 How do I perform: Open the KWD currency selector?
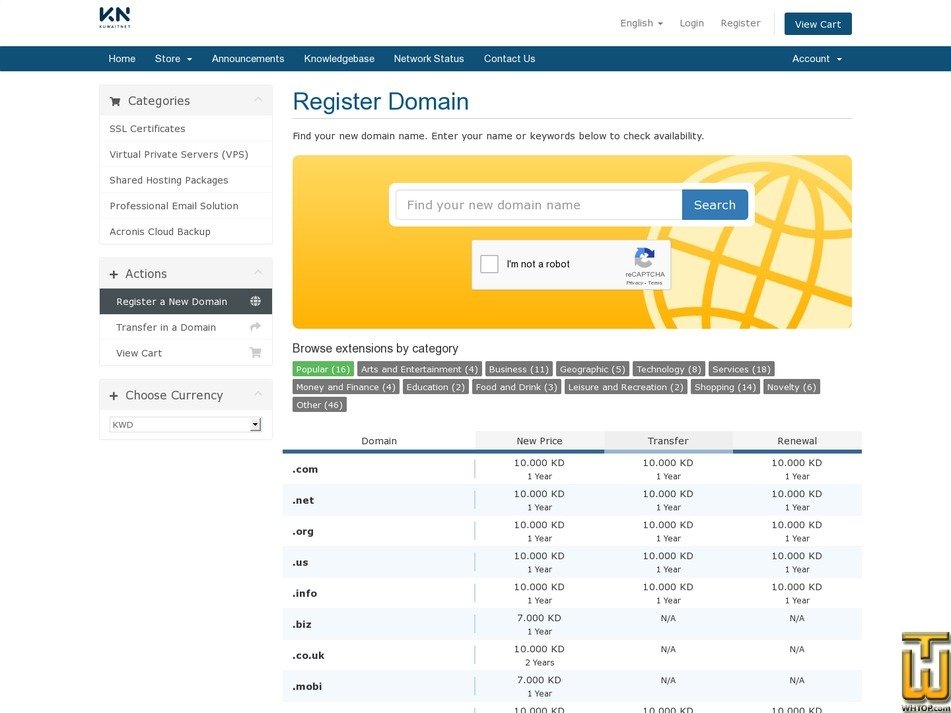pyautogui.click(x=184, y=424)
